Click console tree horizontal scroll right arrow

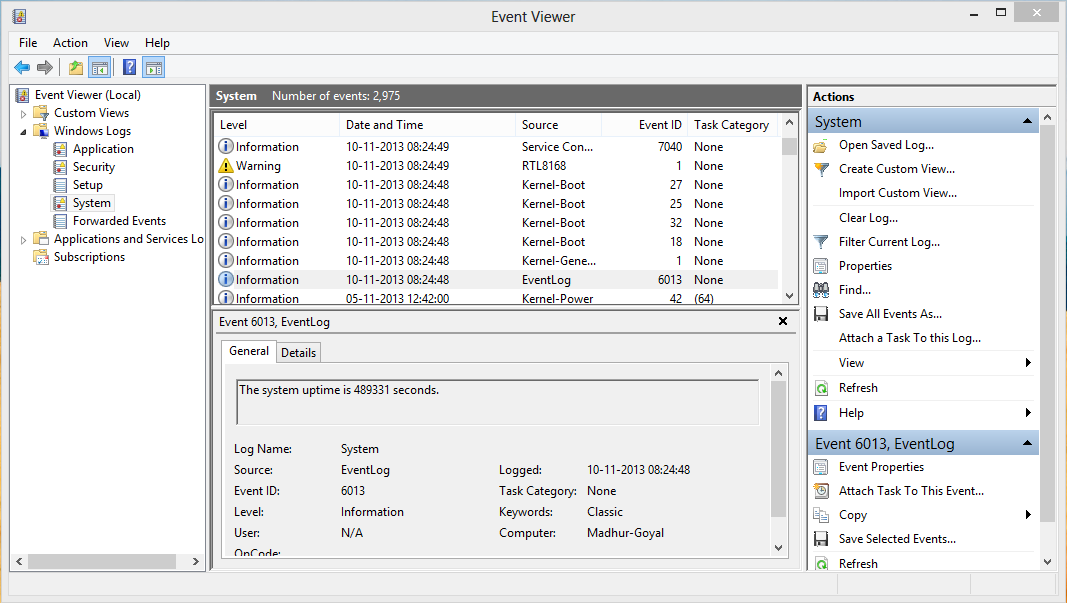pos(196,561)
